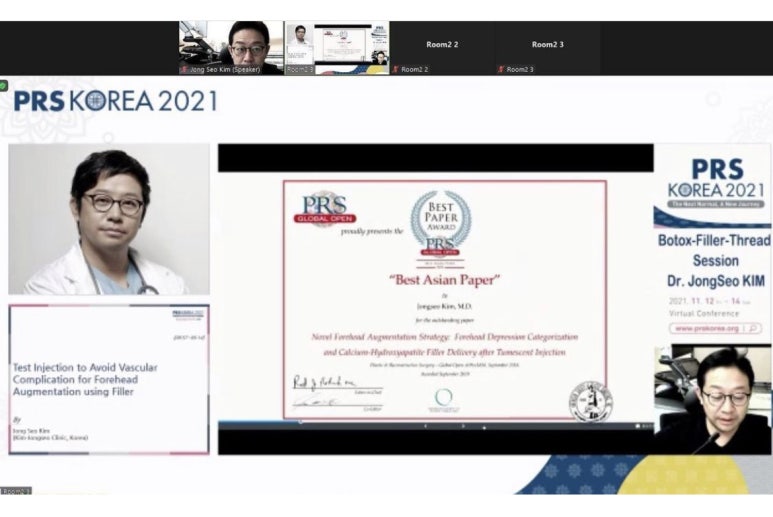Click the round stamp seal on certificate
773x517 pixels.
(591, 402)
